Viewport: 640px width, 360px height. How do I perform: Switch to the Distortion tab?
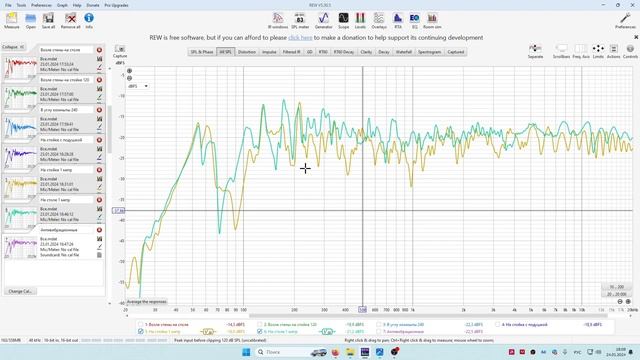click(x=247, y=52)
